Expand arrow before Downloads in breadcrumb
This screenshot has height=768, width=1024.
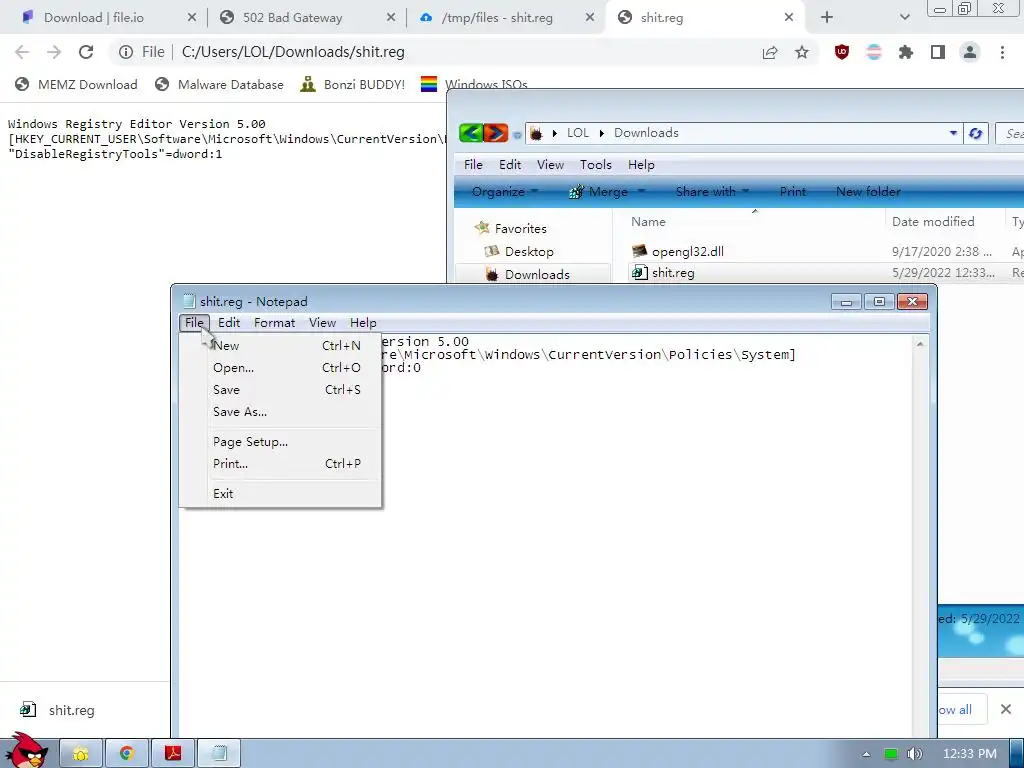[601, 133]
